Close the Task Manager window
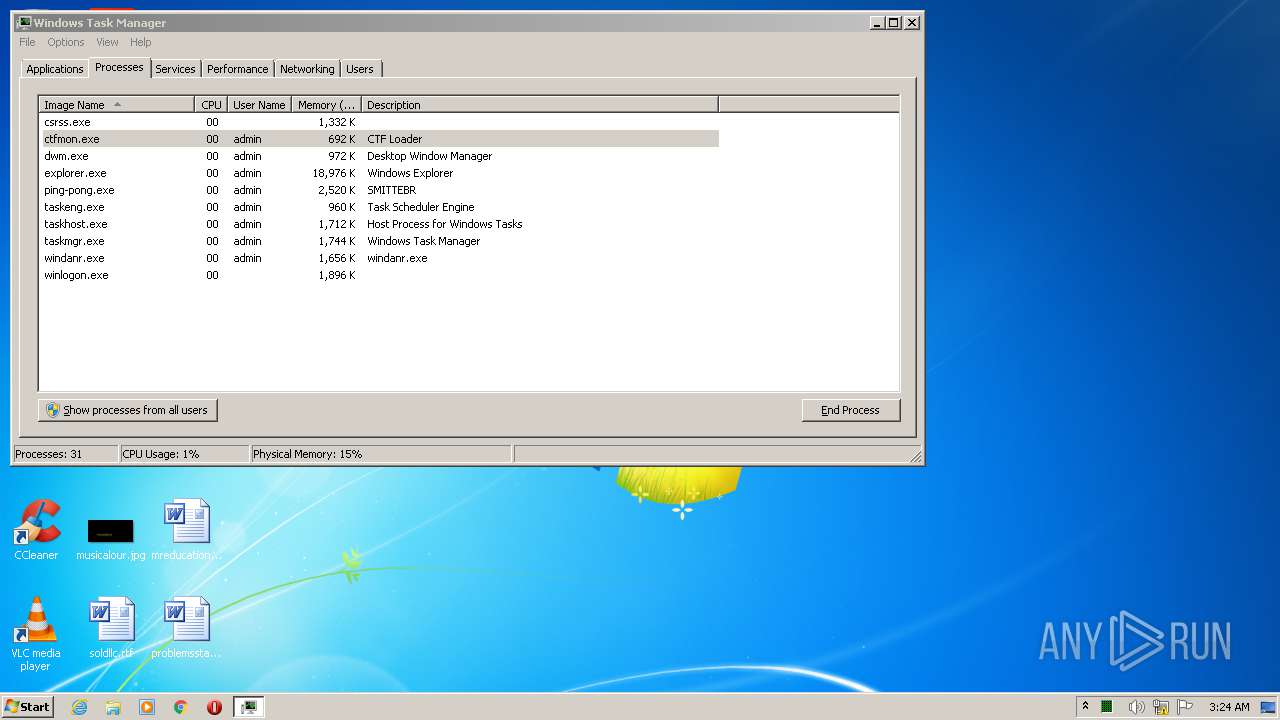The height and width of the screenshot is (720, 1280). tap(912, 22)
